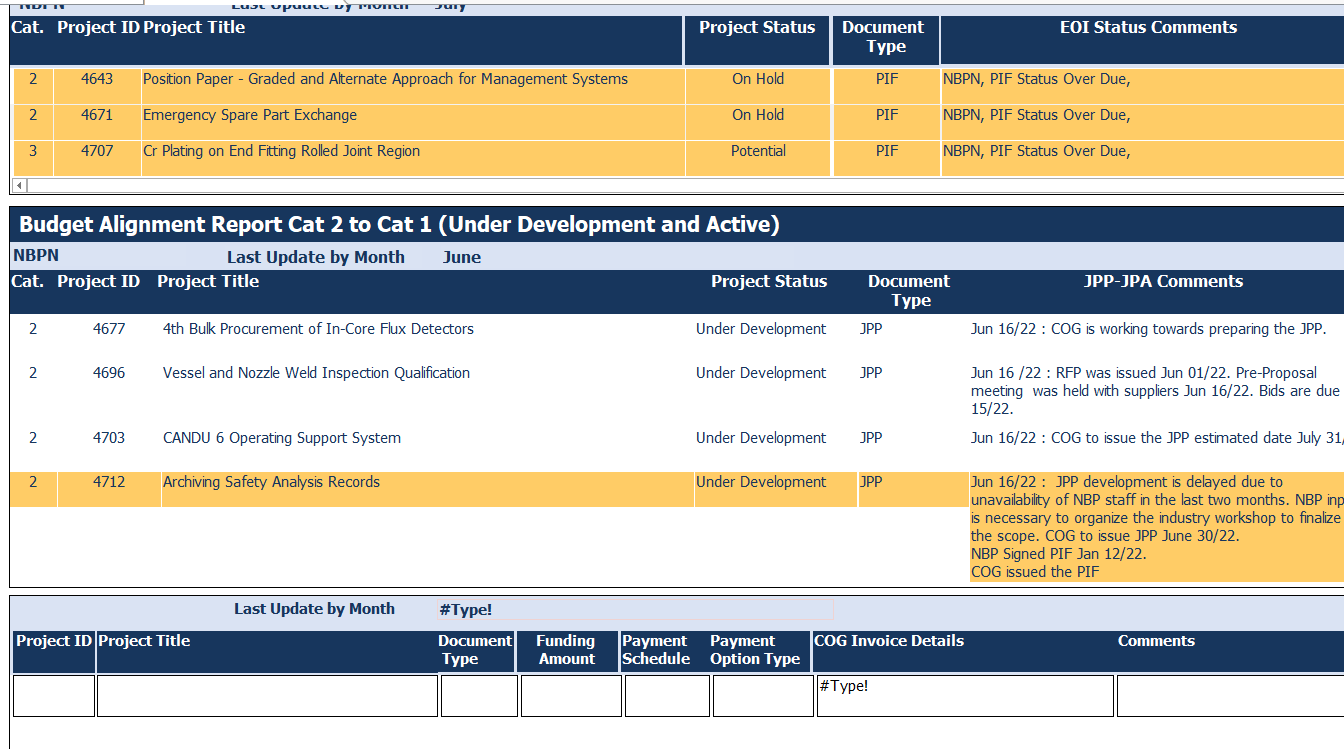Viewport: 1344px width, 749px height.
Task: Click Project ID 4696
Action: coord(109,373)
